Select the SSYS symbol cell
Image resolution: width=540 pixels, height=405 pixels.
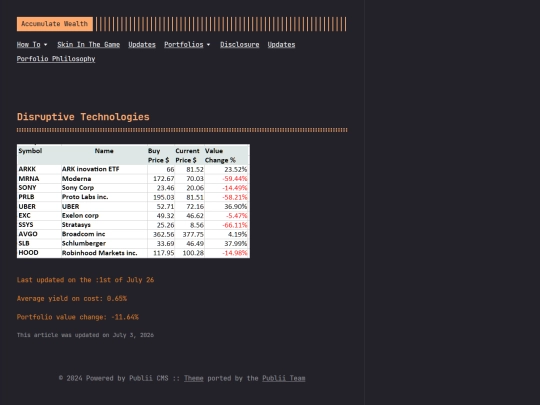tap(26, 225)
